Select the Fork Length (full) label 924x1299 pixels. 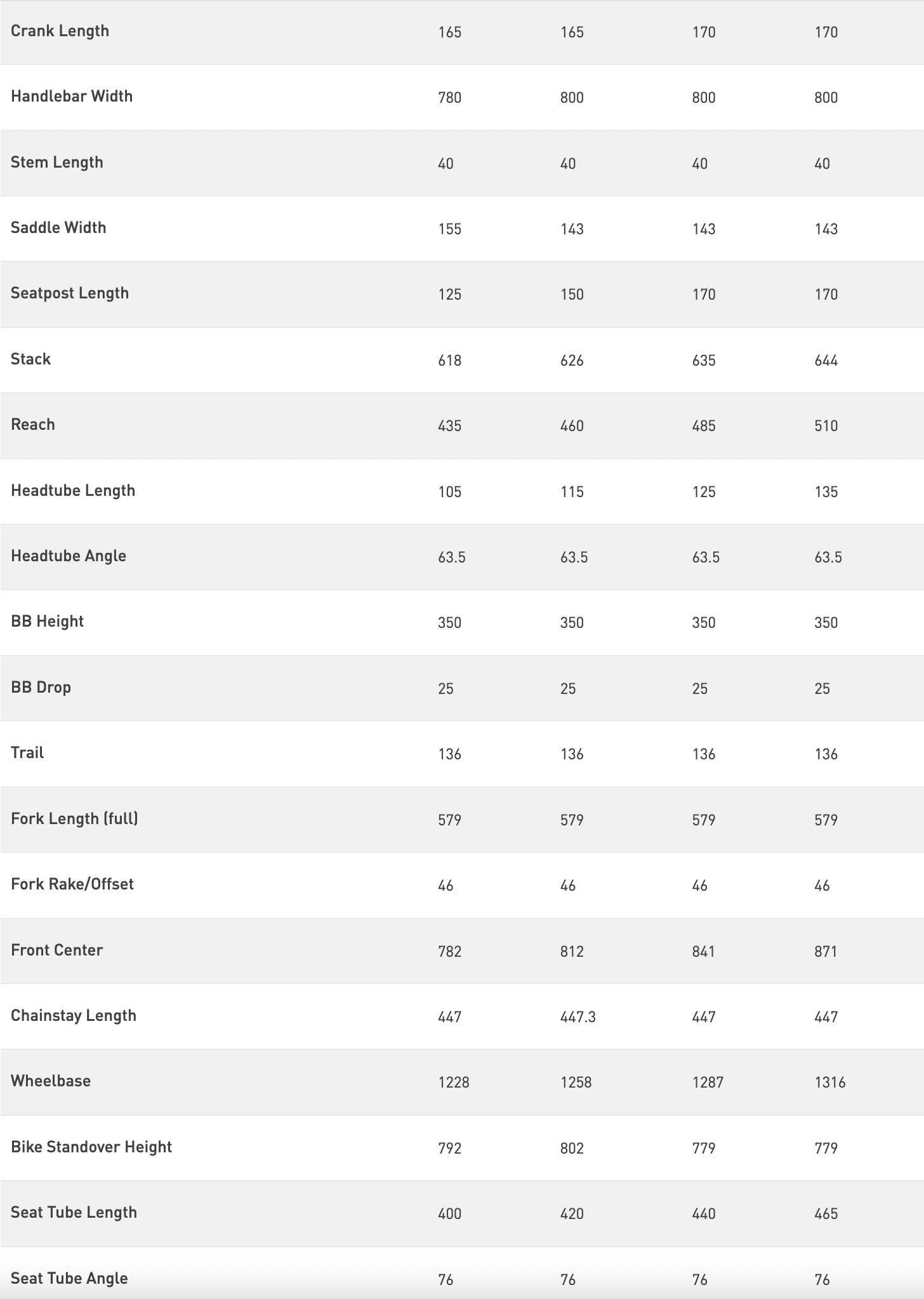[74, 819]
